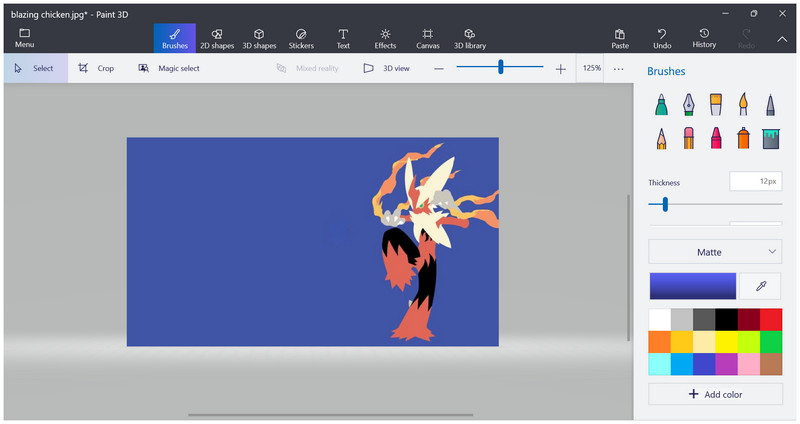Click the 125% zoom percentage field

click(591, 68)
